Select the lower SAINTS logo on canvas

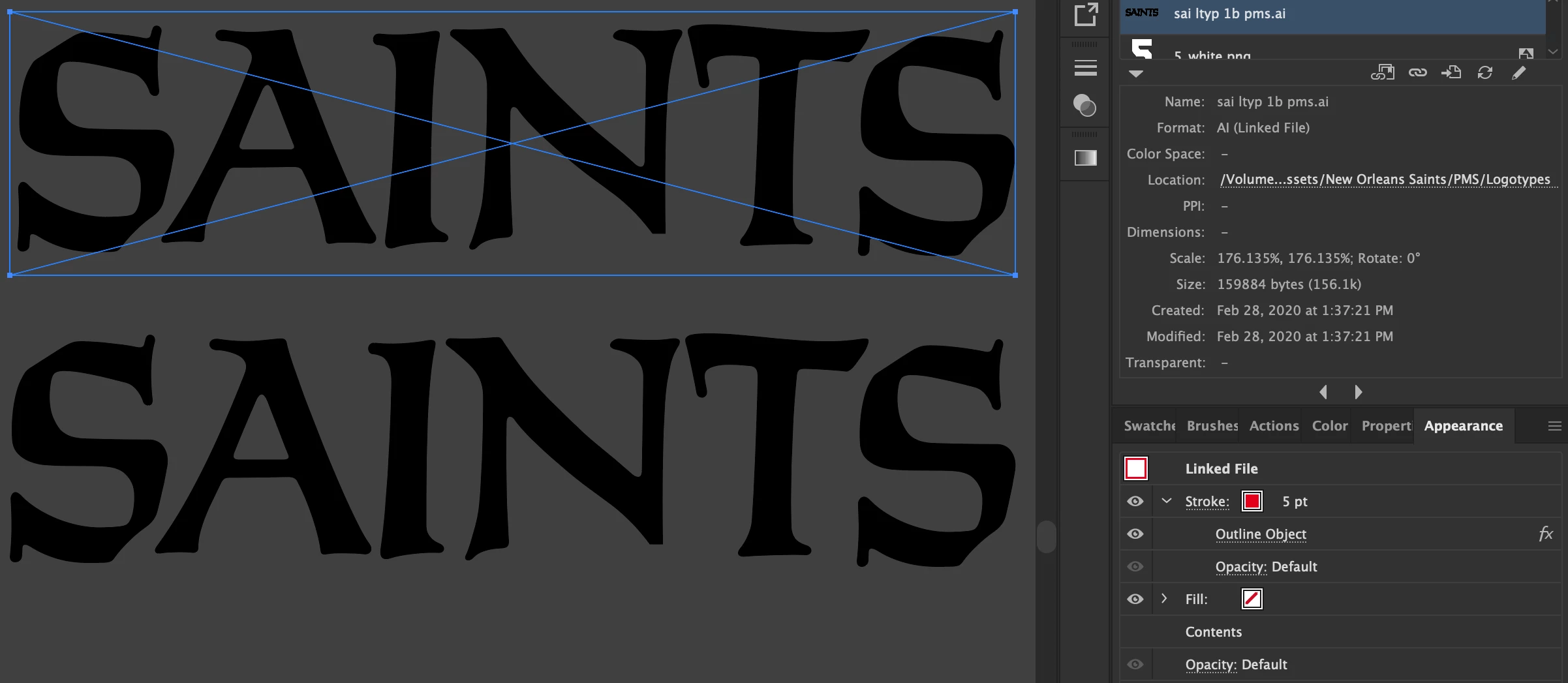pyautogui.click(x=512, y=450)
